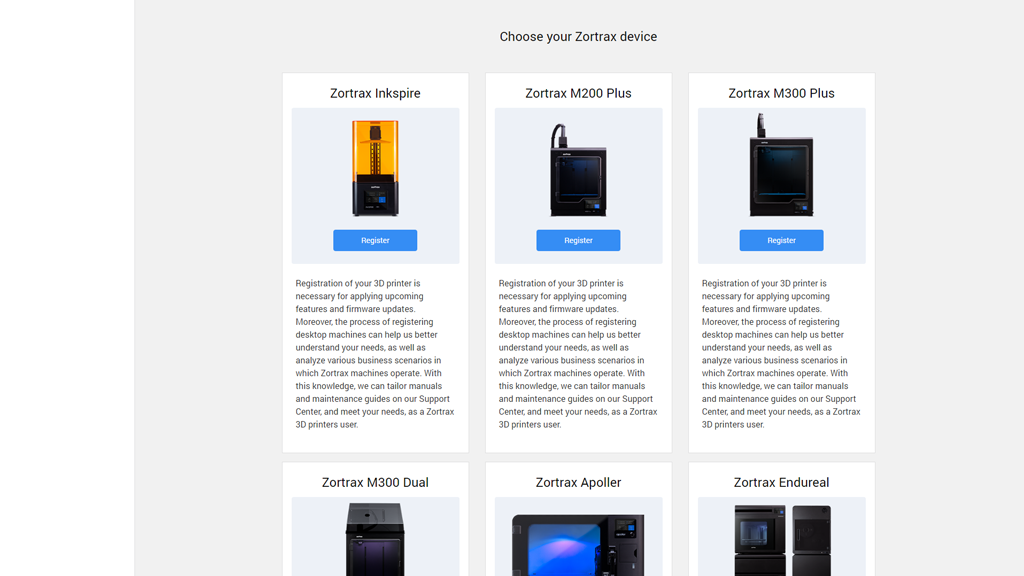Click the Inkspire registration description text

pyautogui.click(x=375, y=354)
